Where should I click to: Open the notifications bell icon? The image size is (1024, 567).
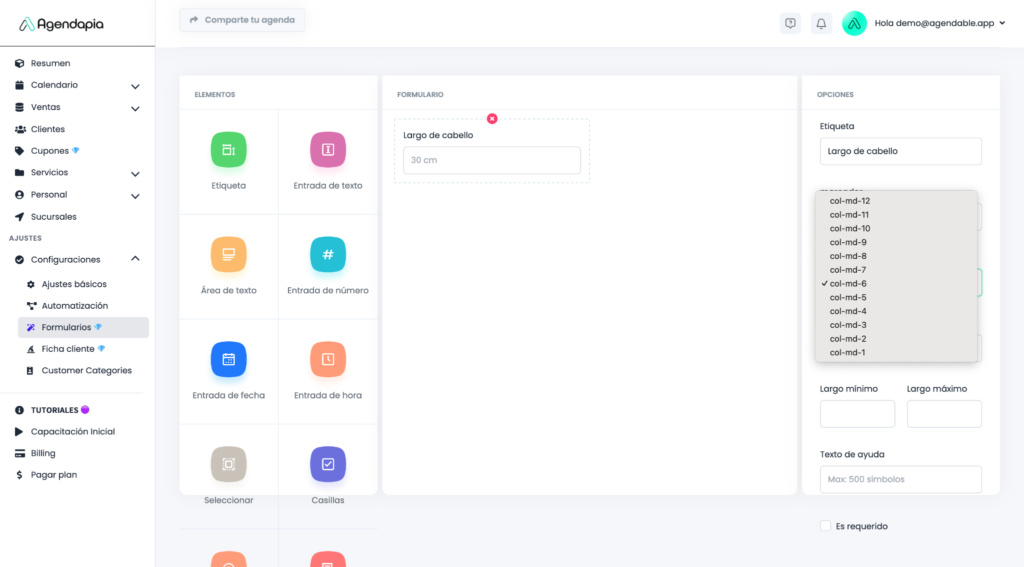821,23
